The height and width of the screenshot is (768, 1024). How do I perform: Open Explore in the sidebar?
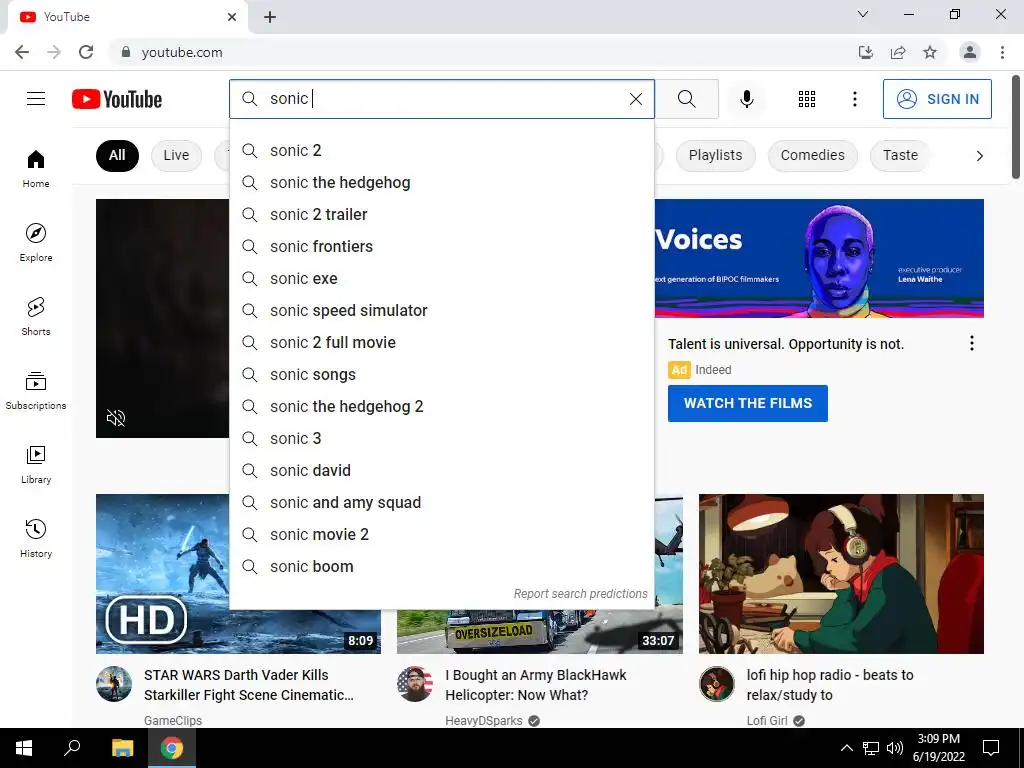point(36,242)
